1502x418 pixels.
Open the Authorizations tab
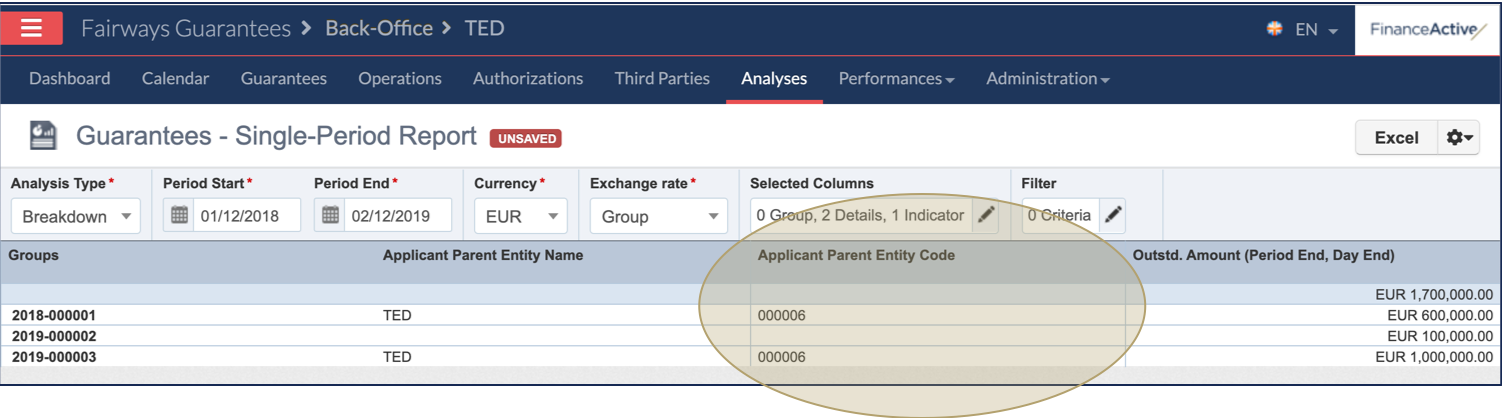(528, 78)
